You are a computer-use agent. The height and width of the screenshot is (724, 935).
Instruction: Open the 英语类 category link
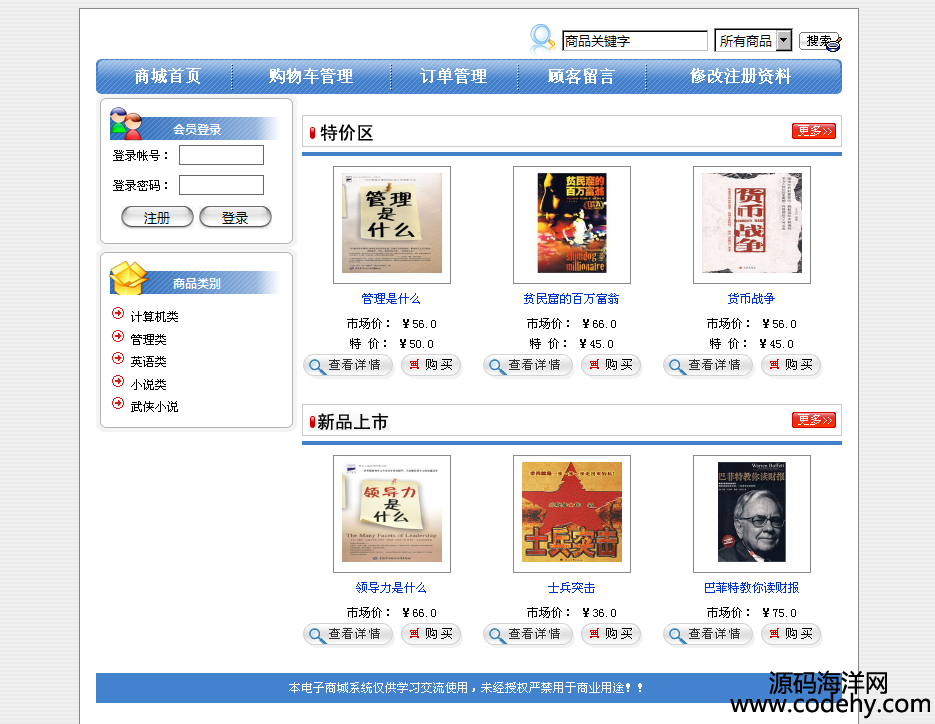[x=148, y=362]
